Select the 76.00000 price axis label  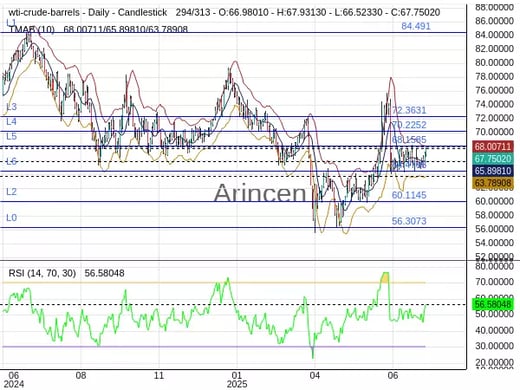(x=494, y=90)
